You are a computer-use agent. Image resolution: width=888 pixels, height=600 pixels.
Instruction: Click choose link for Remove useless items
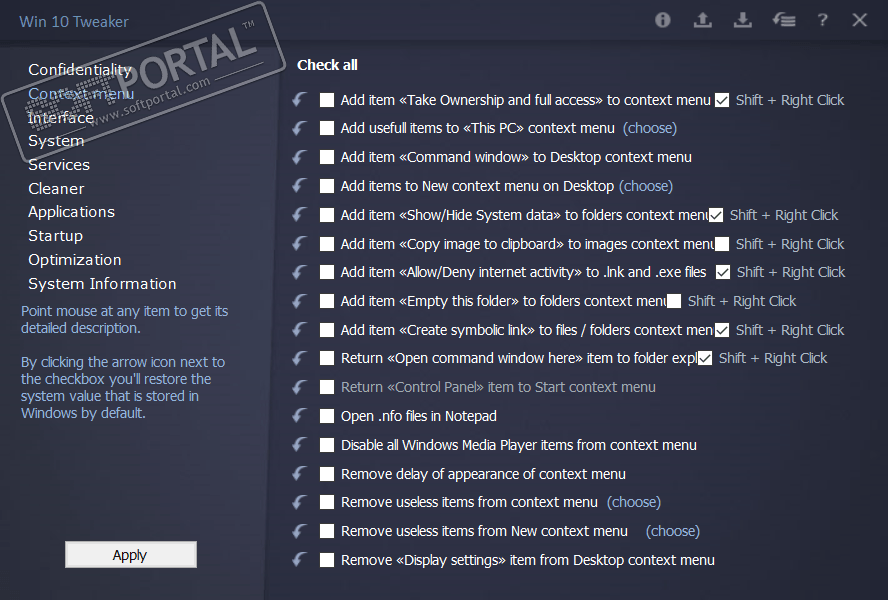634,502
